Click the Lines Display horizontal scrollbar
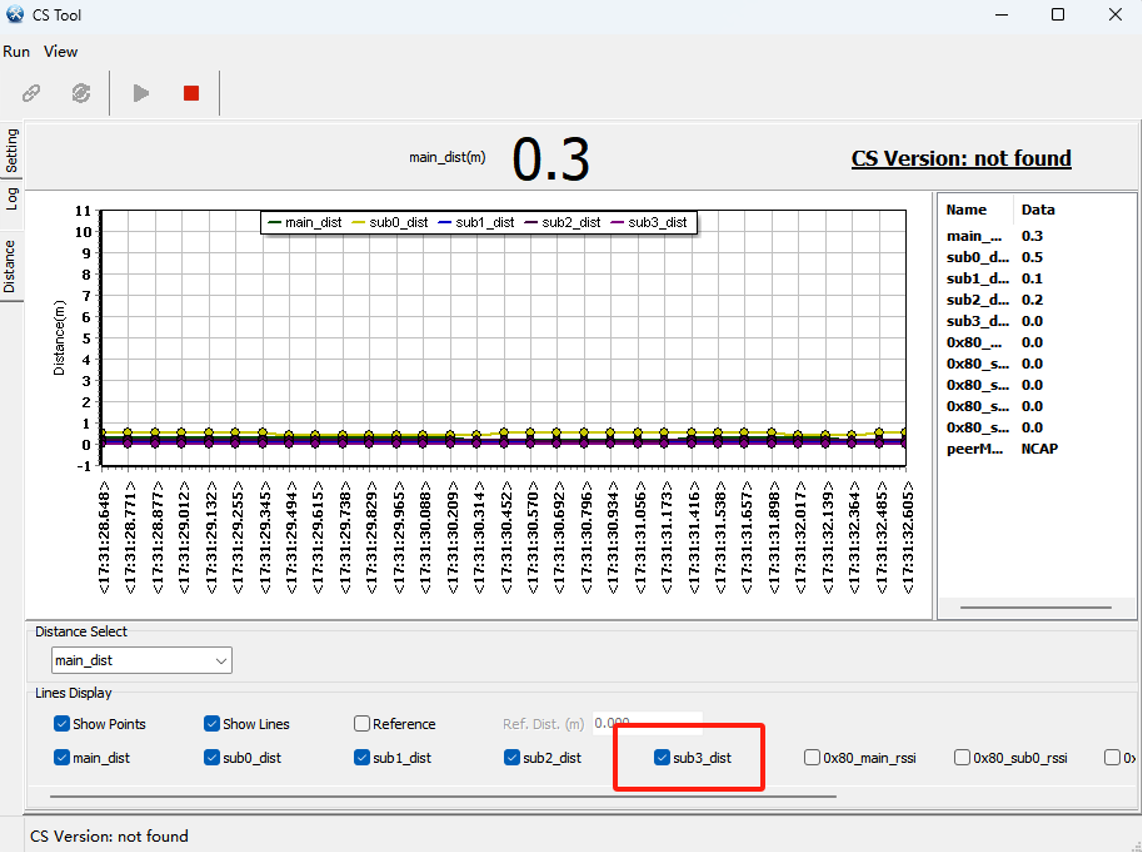Screen dimensions: 1142x852 click(x=440, y=796)
